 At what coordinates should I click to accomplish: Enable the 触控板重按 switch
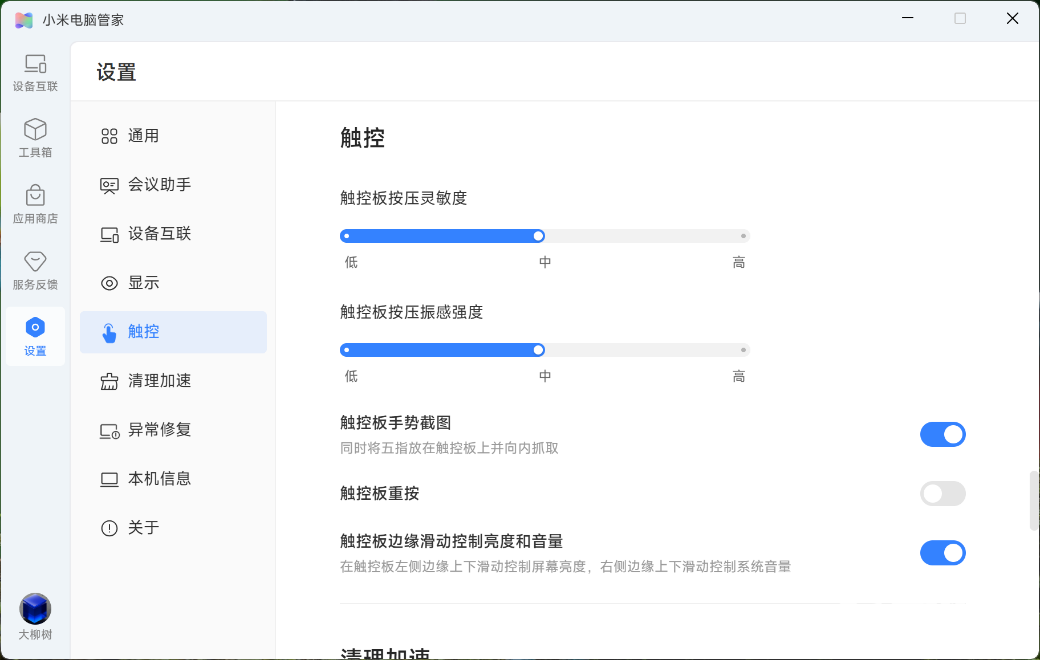click(942, 493)
